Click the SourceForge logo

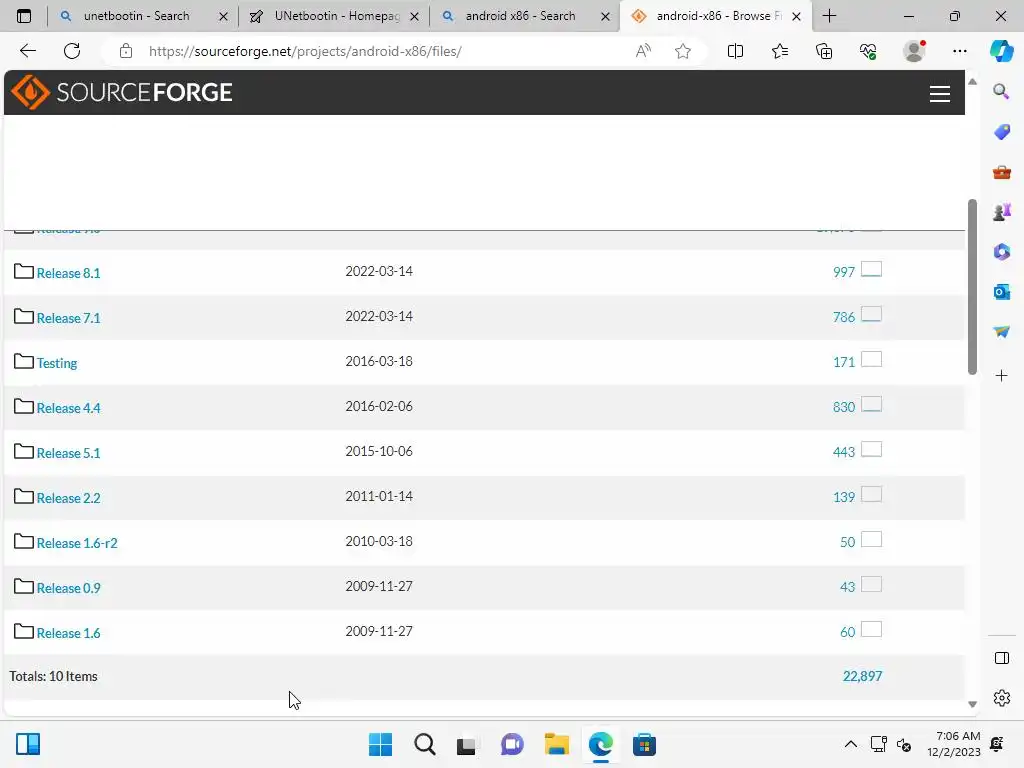121,92
